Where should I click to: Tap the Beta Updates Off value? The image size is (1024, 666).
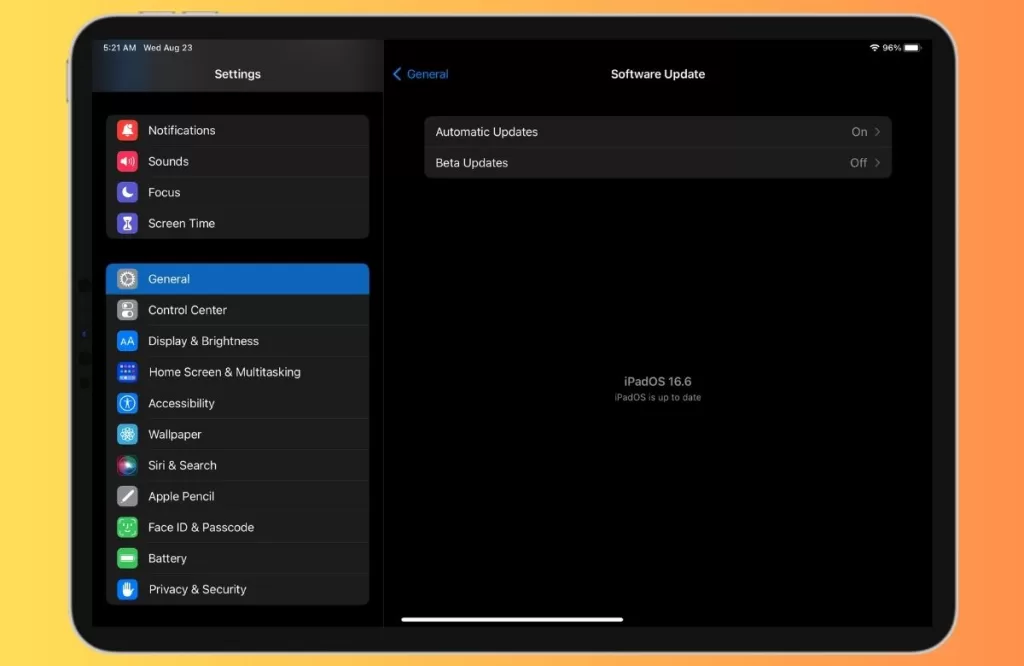coord(858,163)
